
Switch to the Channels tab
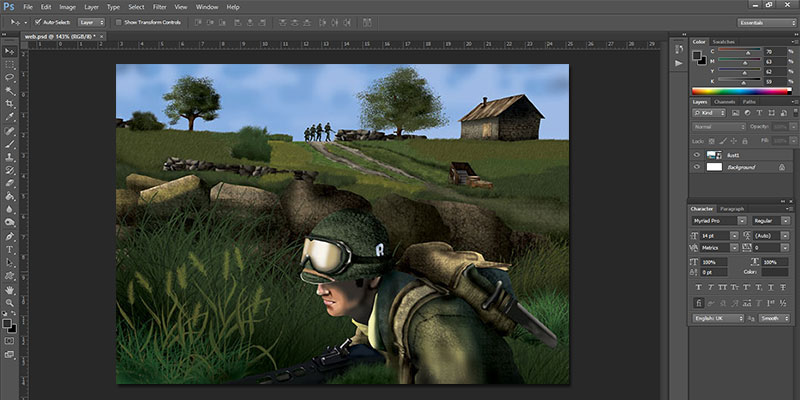pos(724,102)
